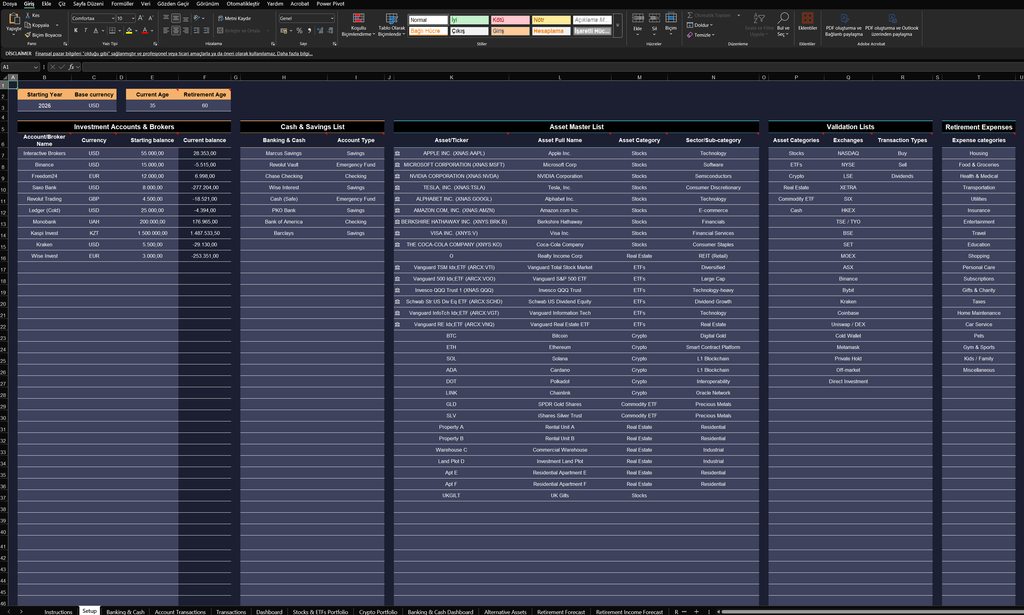Viewport: 1024px width, 615px height.
Task: Click the Biçim format cells icon
Action: pos(671,18)
